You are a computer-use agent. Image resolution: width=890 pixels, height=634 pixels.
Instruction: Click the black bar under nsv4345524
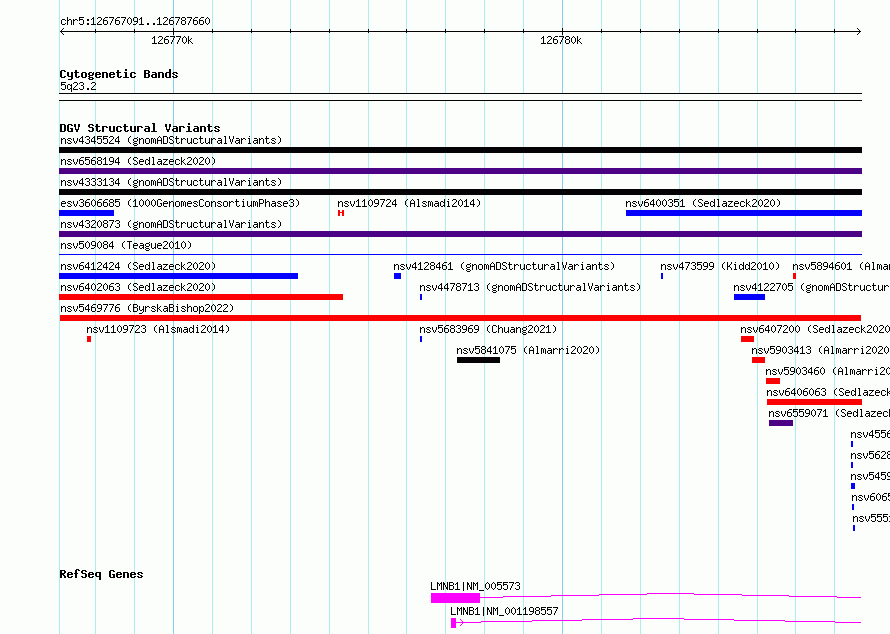(460, 150)
